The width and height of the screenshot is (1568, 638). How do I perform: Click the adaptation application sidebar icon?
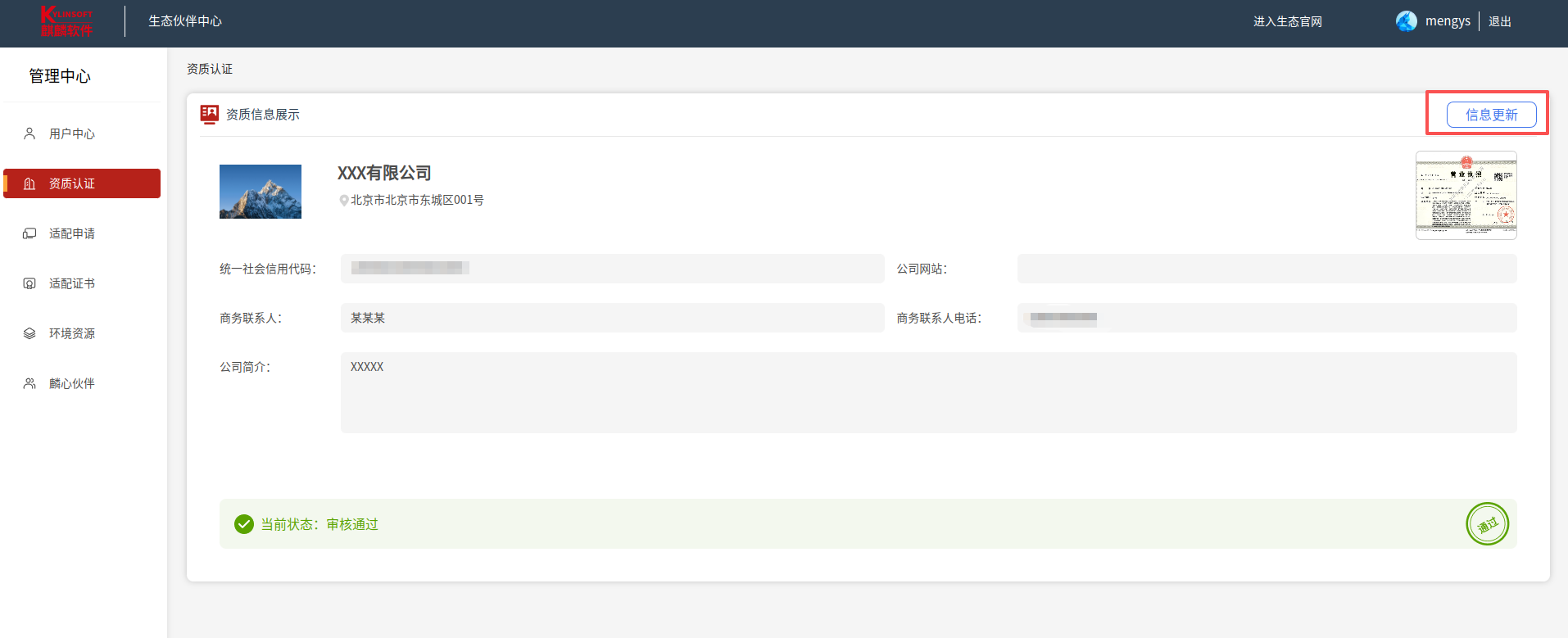click(29, 233)
